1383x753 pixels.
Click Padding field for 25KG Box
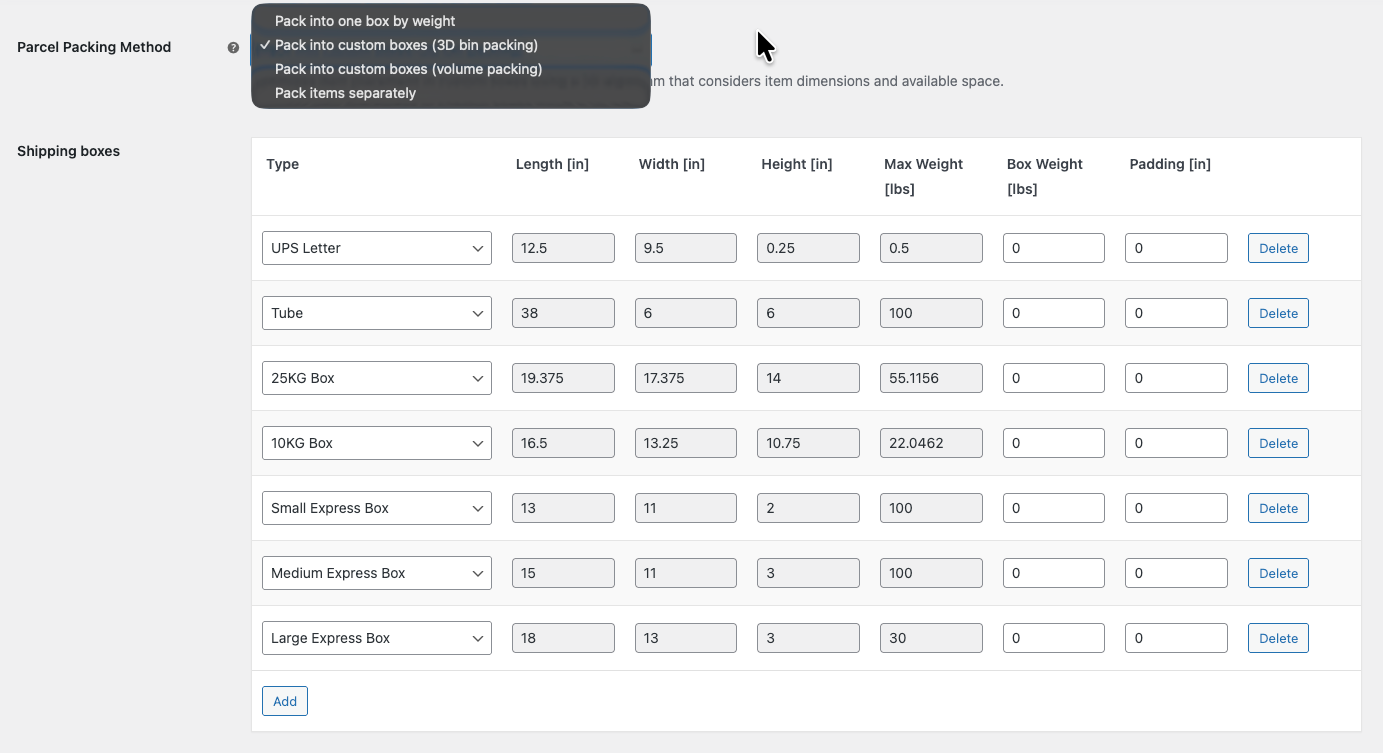point(1175,378)
